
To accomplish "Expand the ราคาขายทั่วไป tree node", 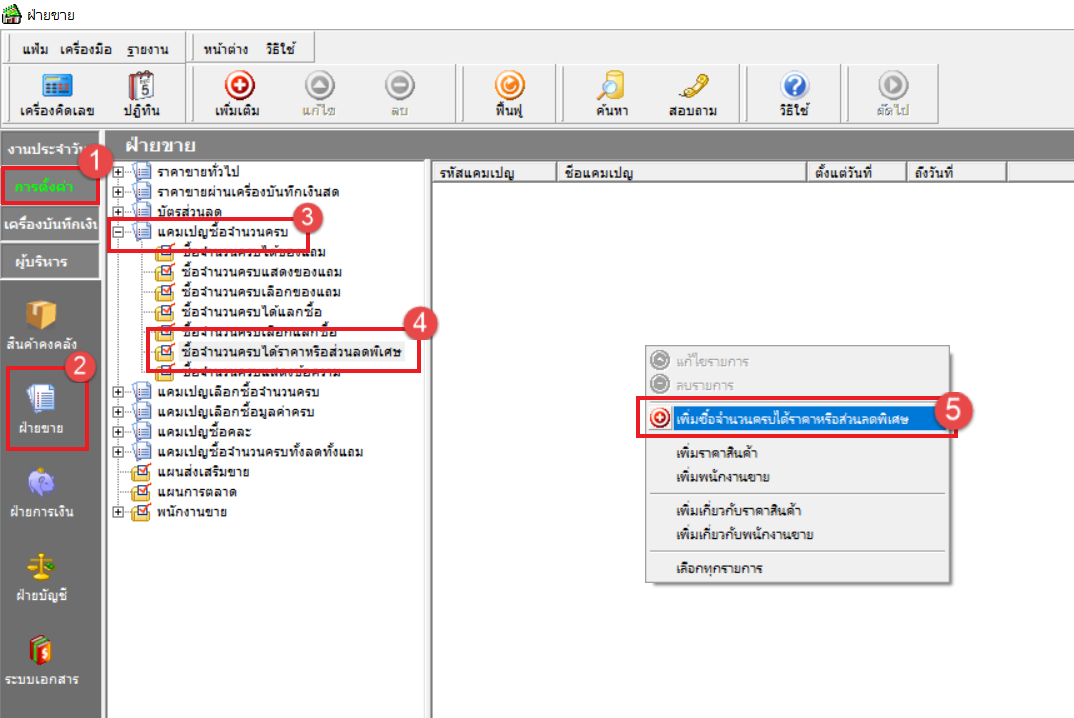I will pyautogui.click(x=119, y=172).
